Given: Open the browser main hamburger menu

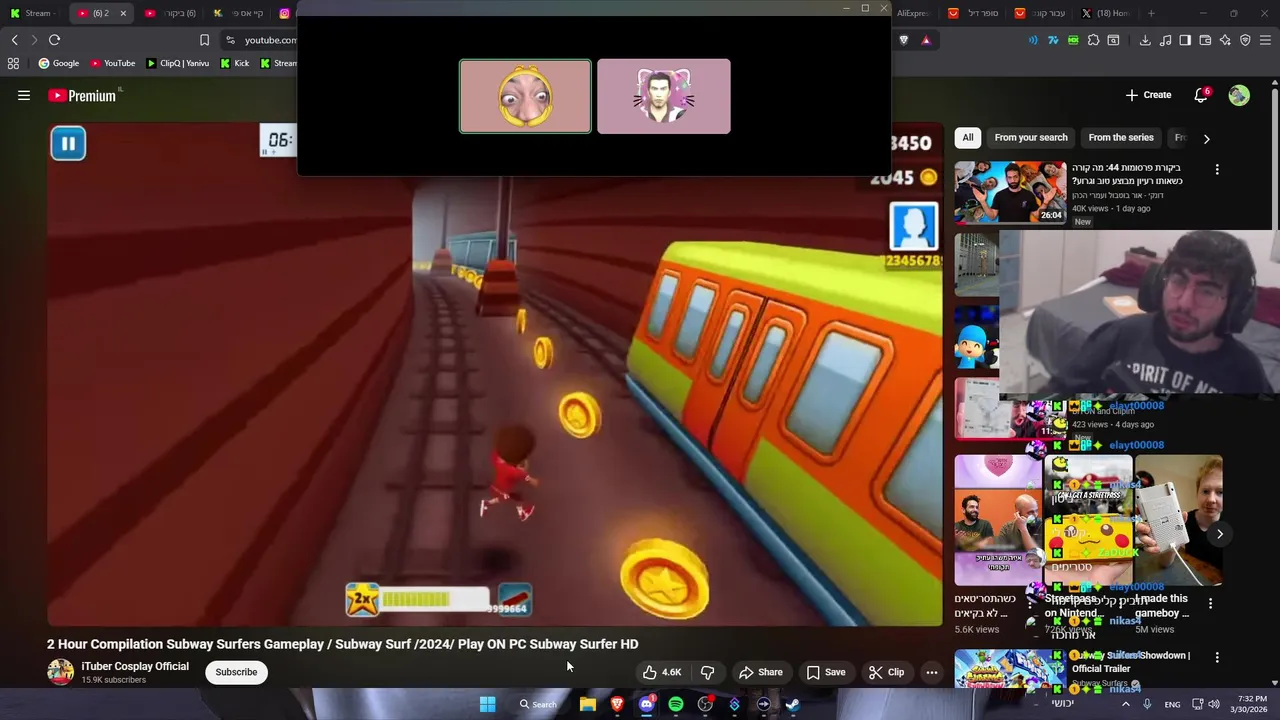Looking at the screenshot, I should pos(1265,40).
